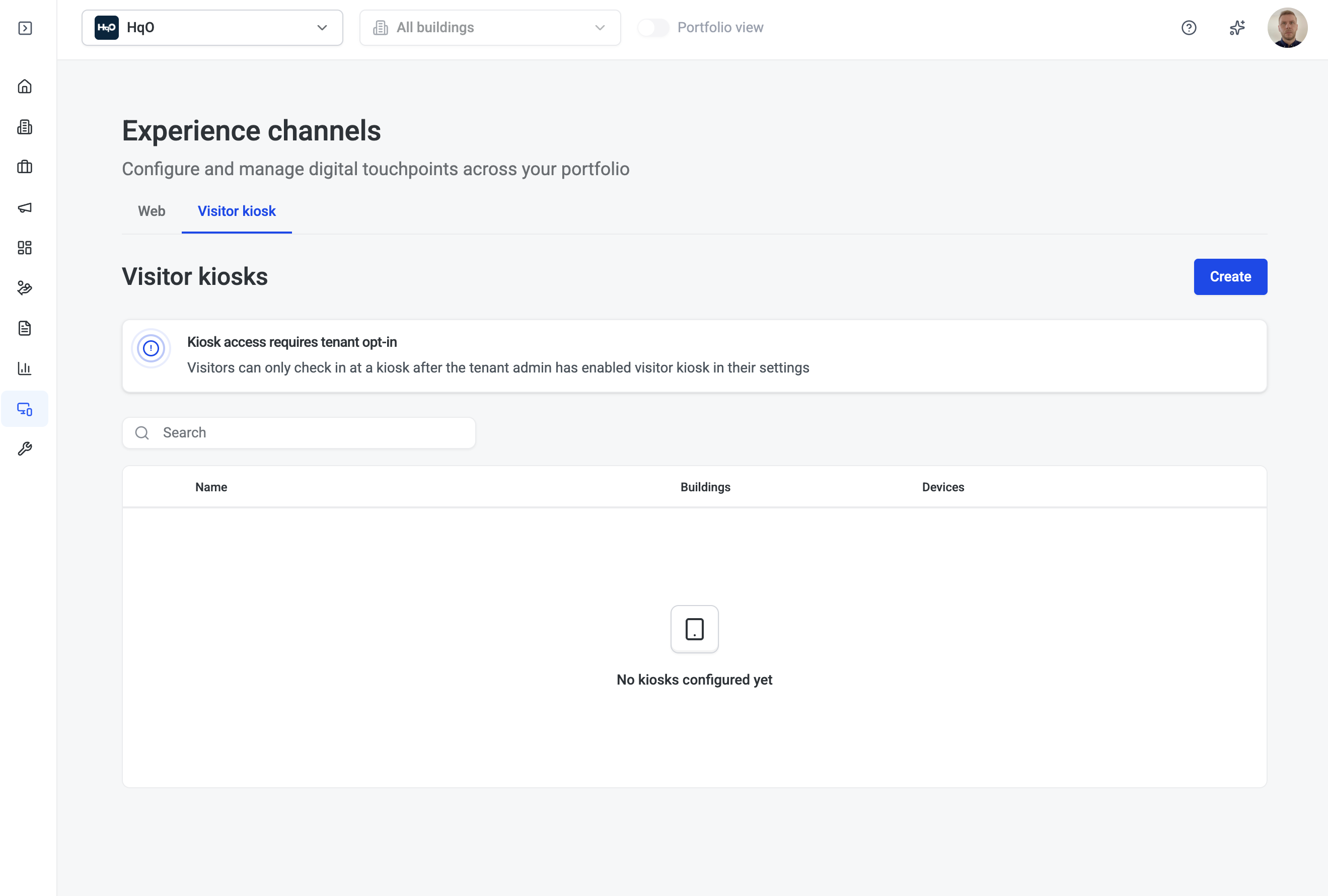This screenshot has height=896, width=1328.
Task: Open the wrench settings sidebar icon
Action: (25, 449)
